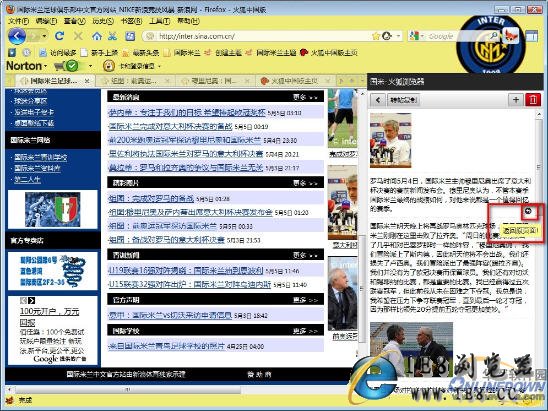Click the plus icon in side panel
The width and height of the screenshot is (548, 411).
[x=515, y=100]
